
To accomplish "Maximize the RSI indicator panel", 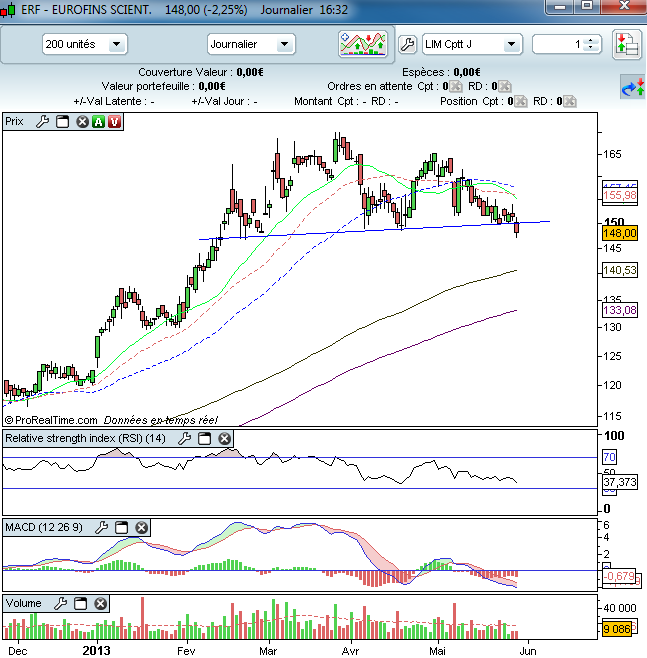I will (x=204, y=439).
